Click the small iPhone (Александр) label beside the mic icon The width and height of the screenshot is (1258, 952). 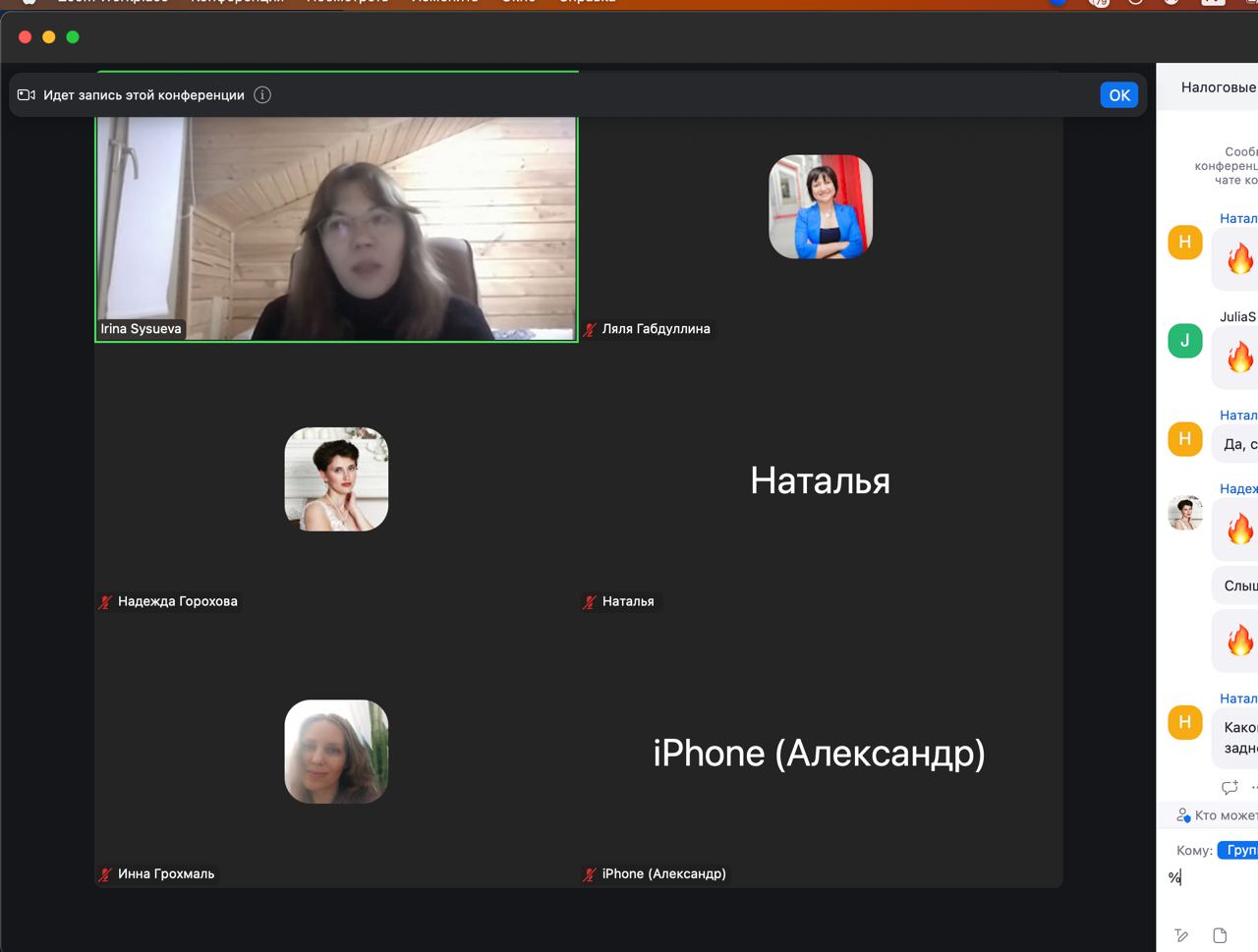tap(664, 873)
